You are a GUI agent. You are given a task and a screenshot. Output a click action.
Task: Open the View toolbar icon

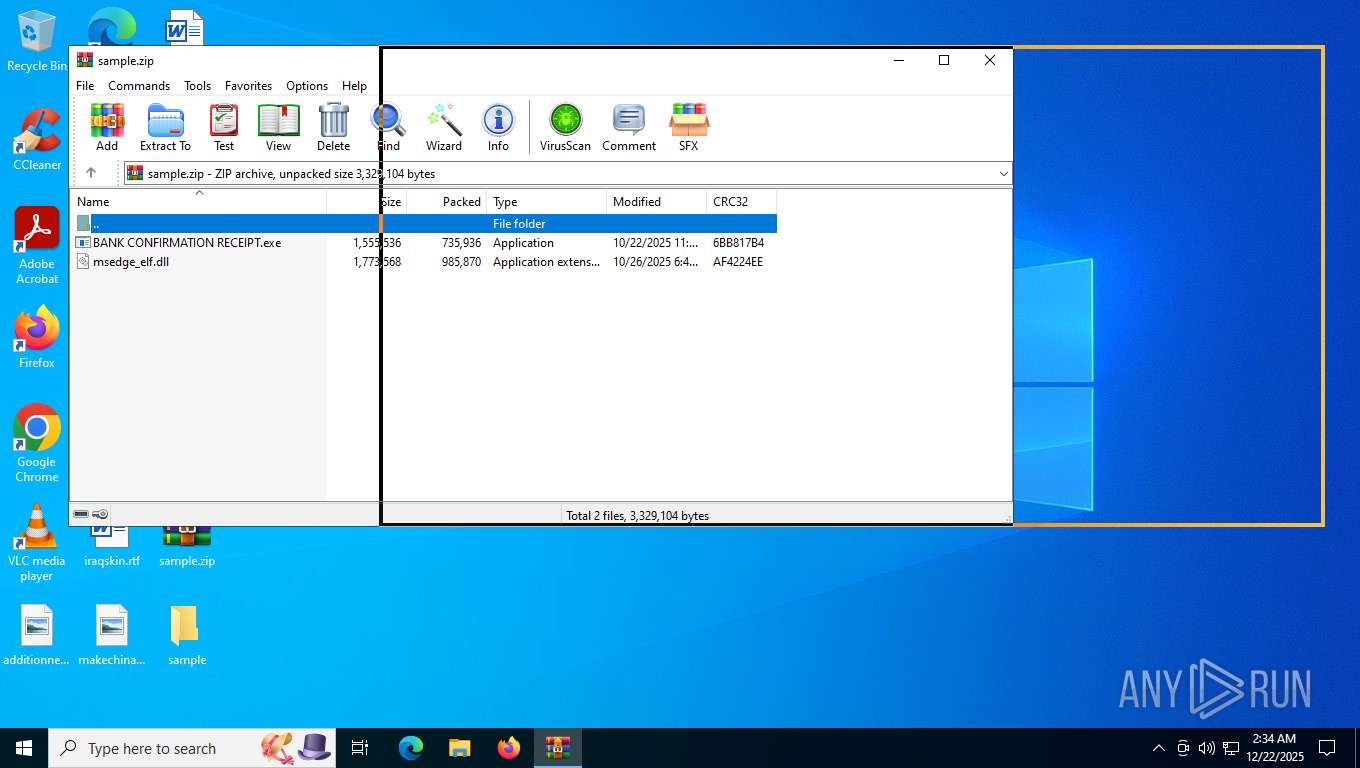278,127
